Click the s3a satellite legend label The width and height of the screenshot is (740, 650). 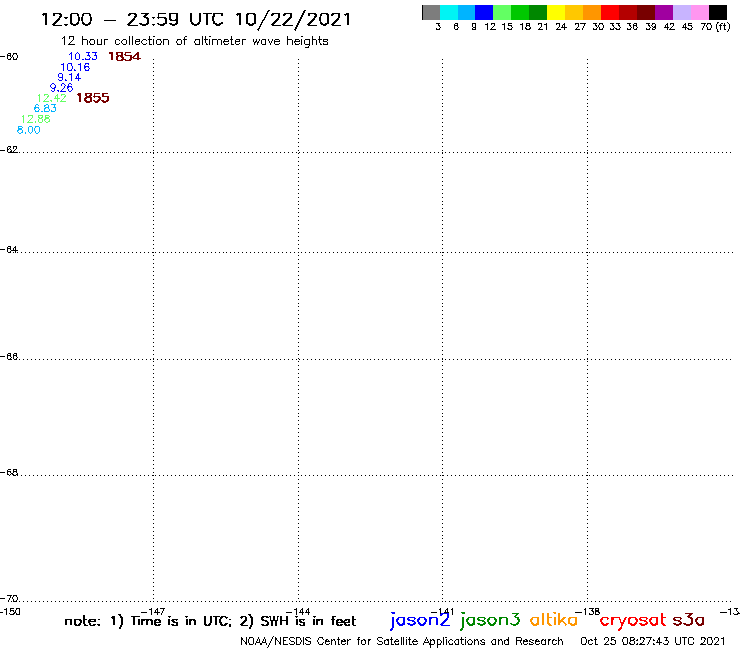click(689, 620)
